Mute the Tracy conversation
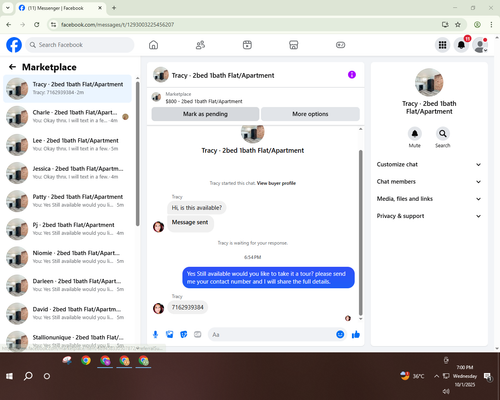This screenshot has width=500, height=400. 415,134
